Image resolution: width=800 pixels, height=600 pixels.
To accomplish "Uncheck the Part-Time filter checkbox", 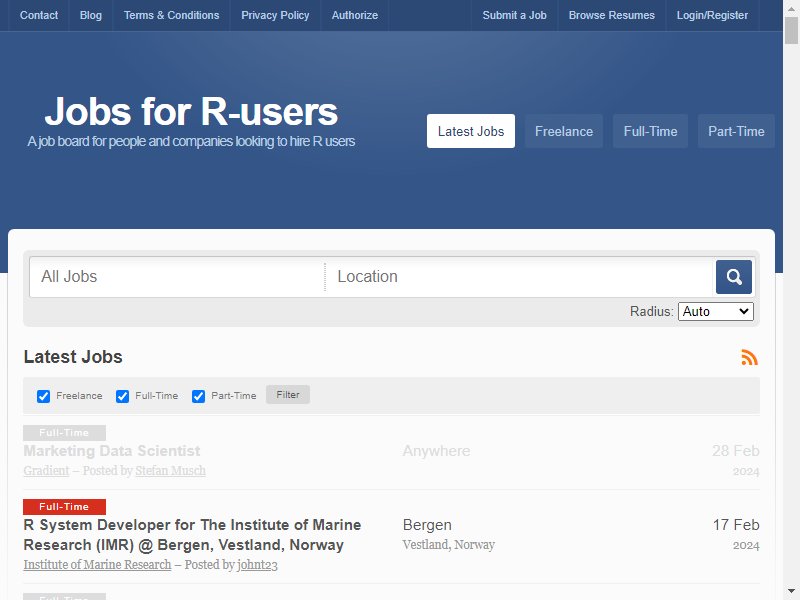I will coord(198,396).
